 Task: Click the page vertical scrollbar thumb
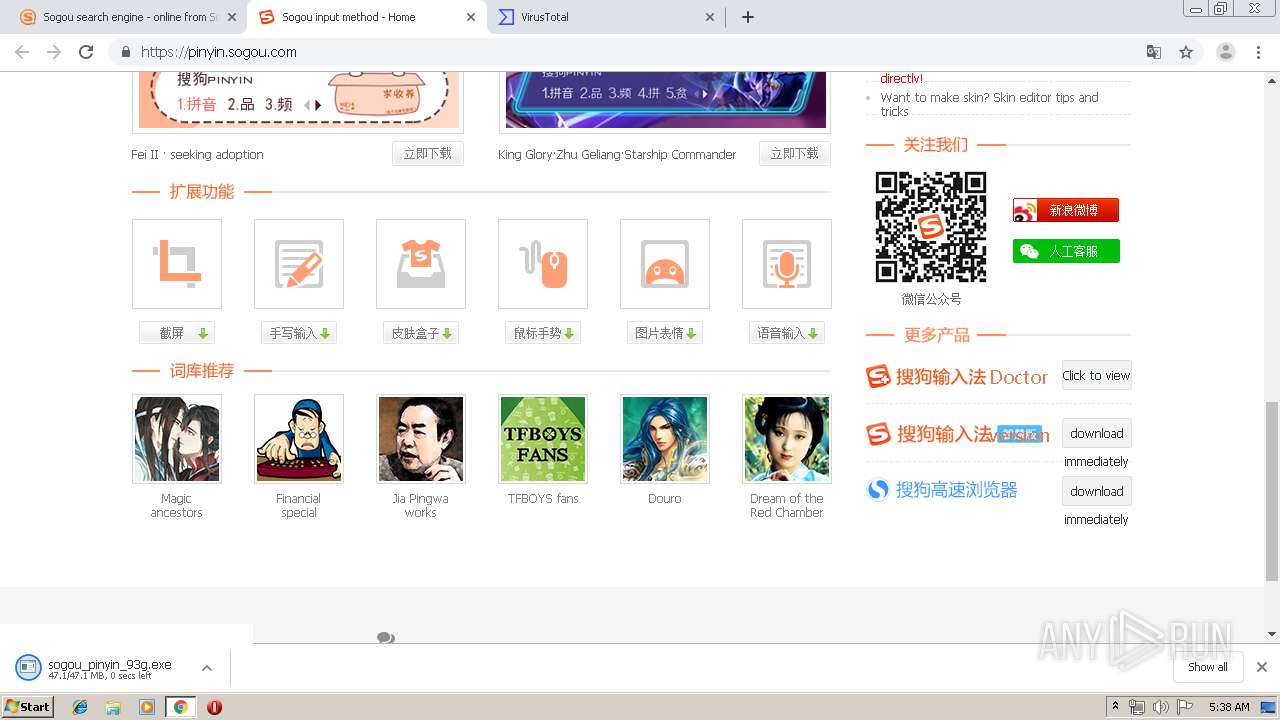[x=1271, y=491]
